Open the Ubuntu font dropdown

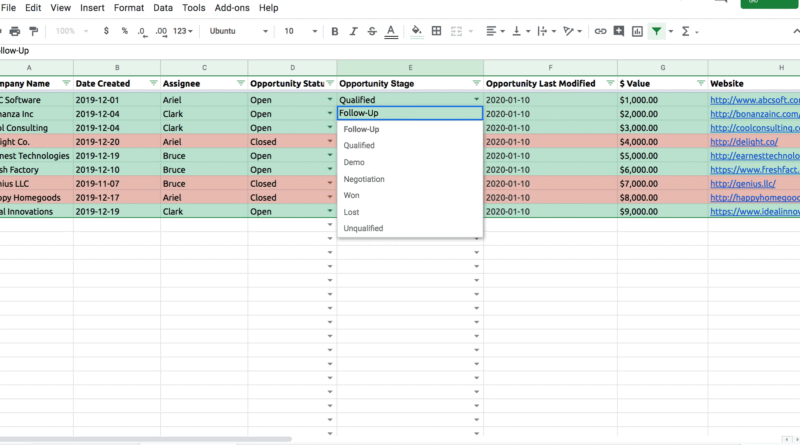(x=238, y=31)
